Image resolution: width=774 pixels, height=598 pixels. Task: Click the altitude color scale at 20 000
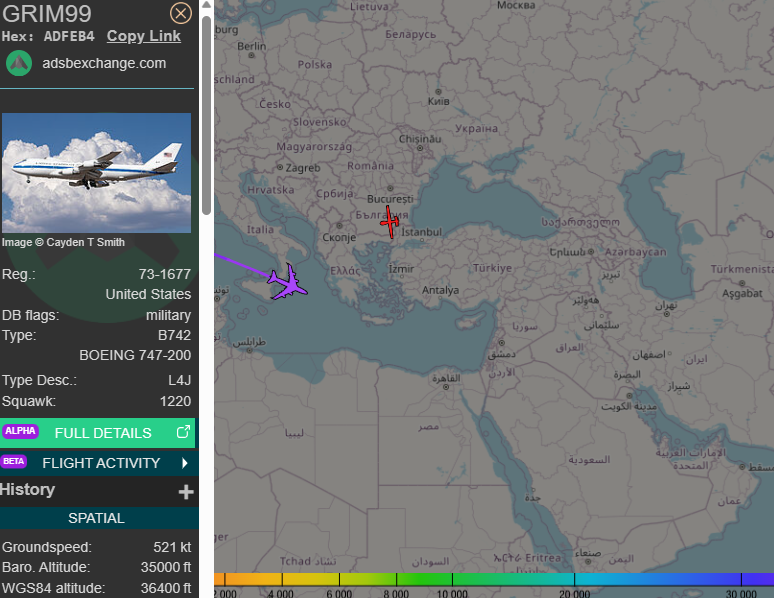point(574,593)
